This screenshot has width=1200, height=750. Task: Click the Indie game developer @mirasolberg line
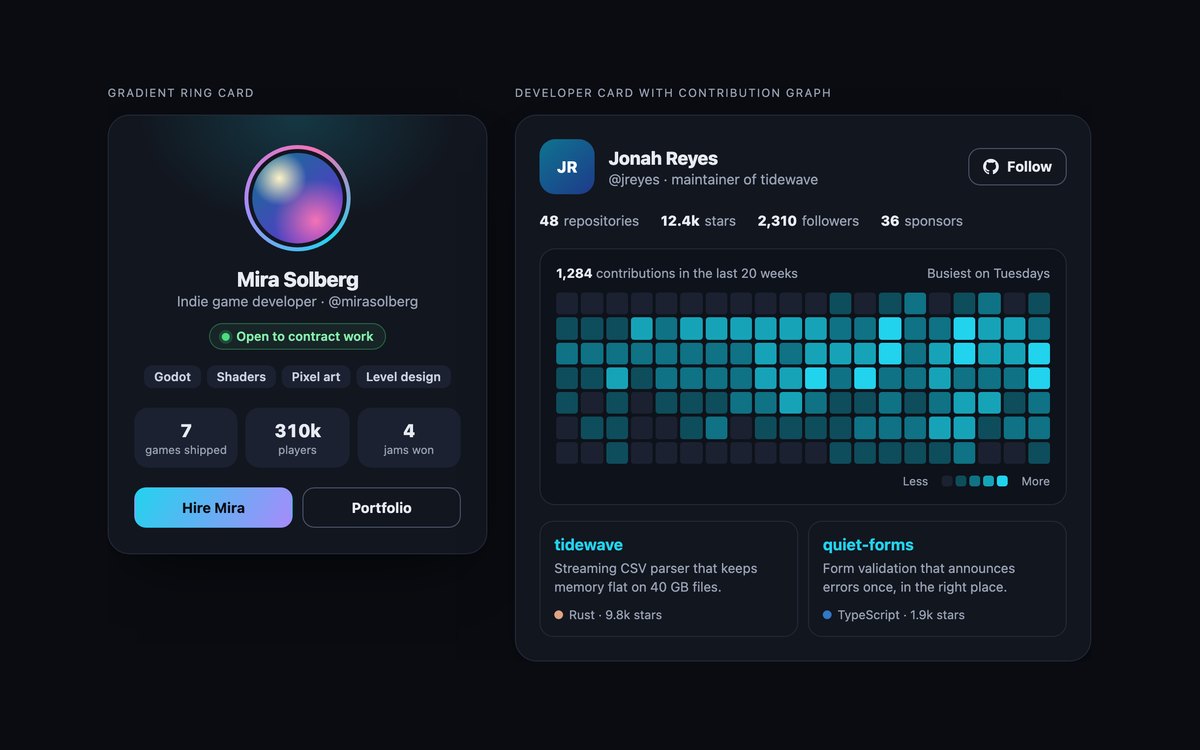click(297, 301)
